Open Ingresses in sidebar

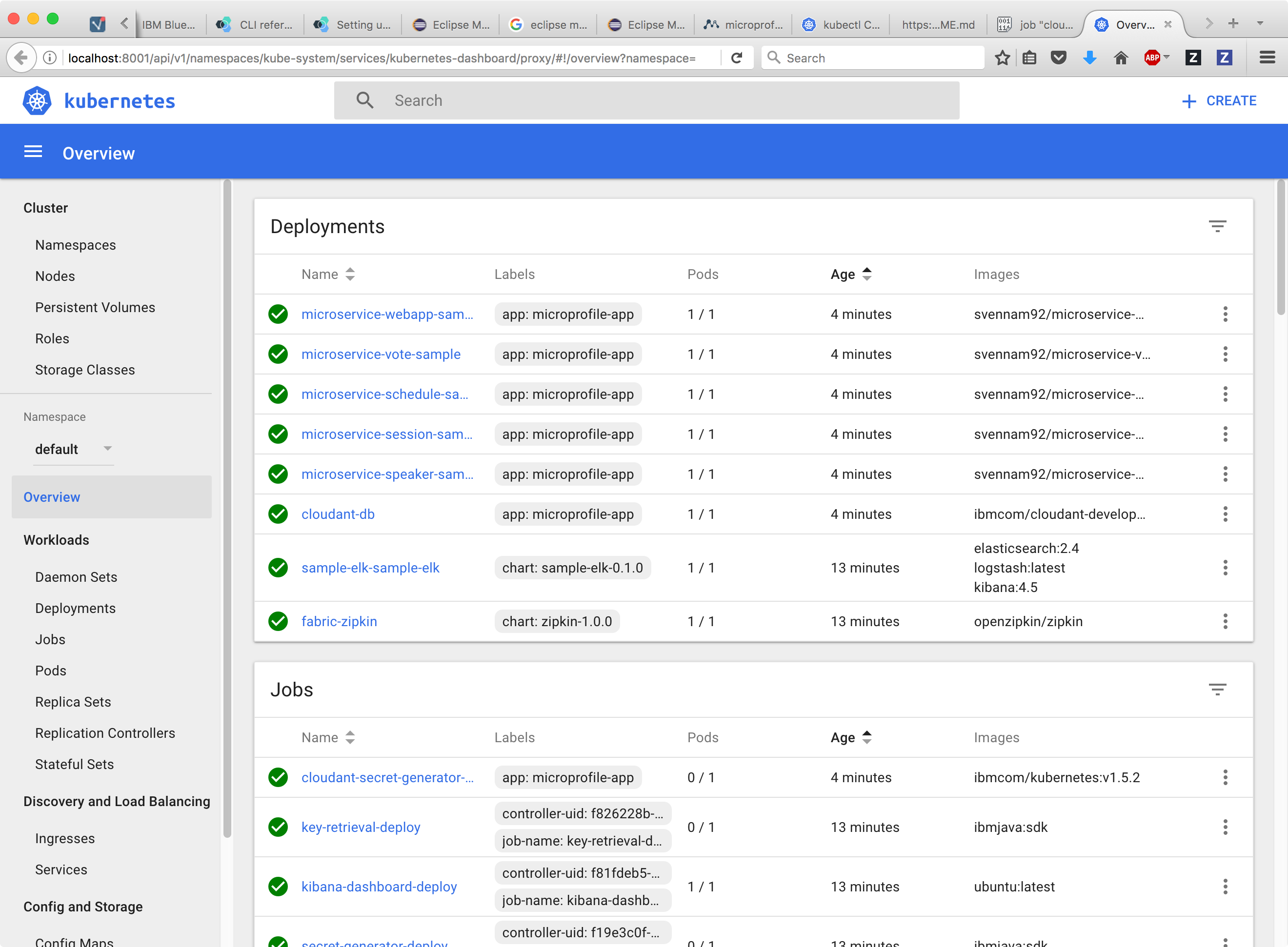[65, 839]
